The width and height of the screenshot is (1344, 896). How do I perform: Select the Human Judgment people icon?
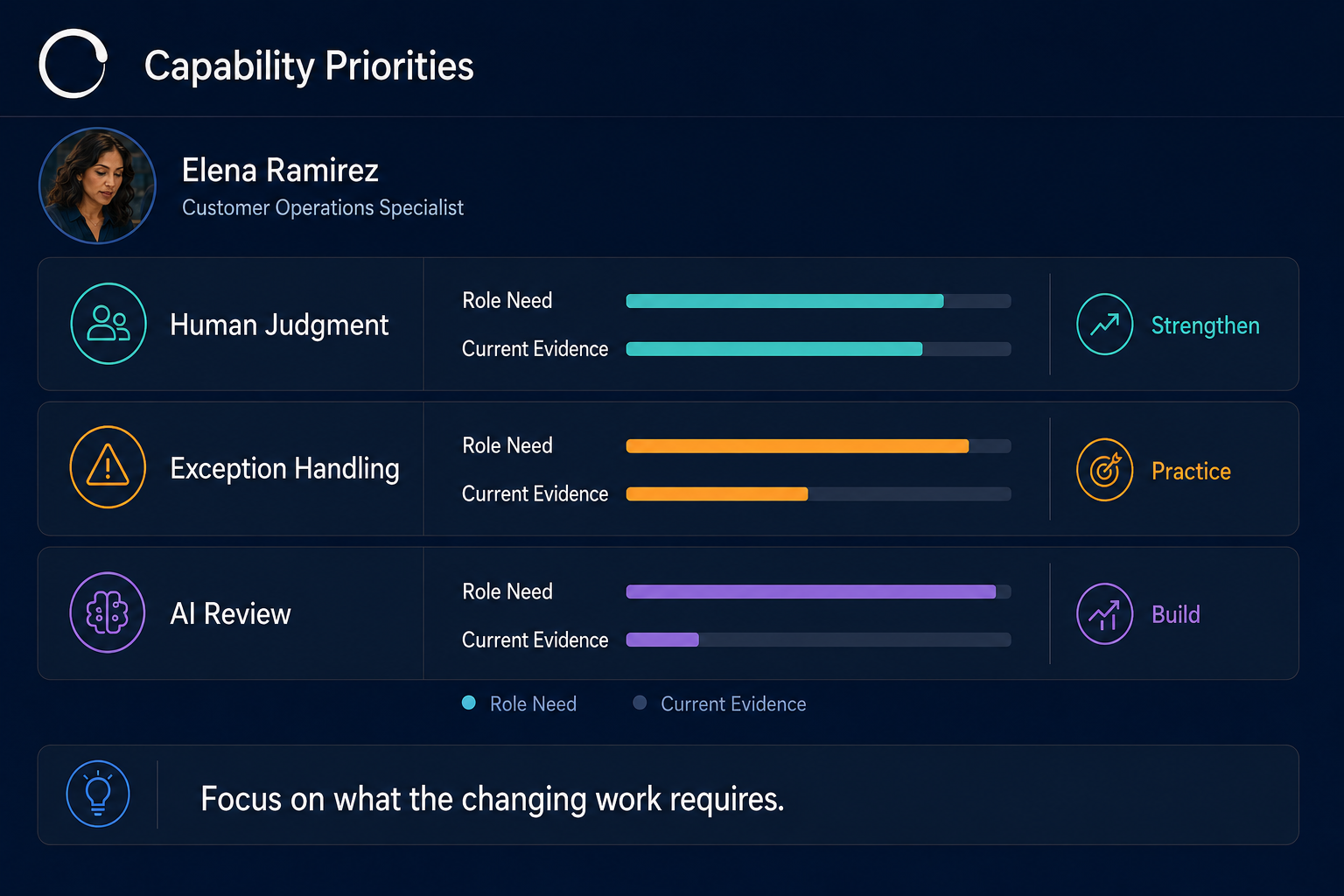[108, 324]
